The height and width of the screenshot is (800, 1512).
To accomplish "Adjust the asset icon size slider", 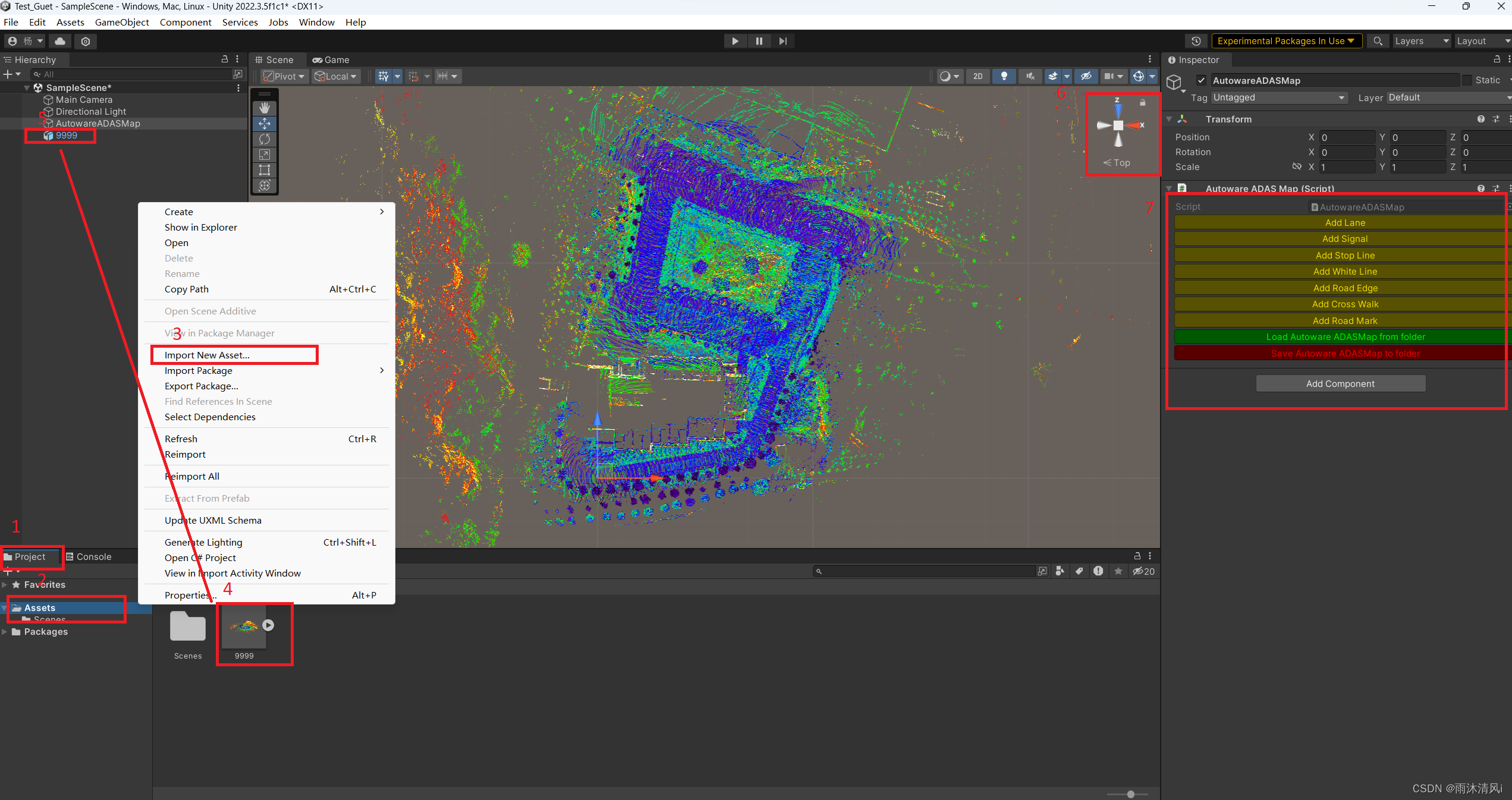I will (x=1130, y=794).
